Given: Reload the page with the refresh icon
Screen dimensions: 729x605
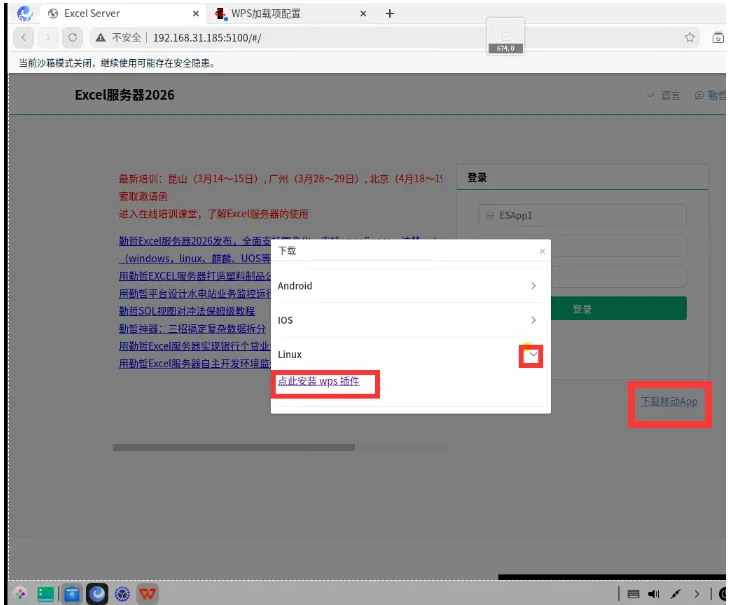Looking at the screenshot, I should tap(73, 37).
